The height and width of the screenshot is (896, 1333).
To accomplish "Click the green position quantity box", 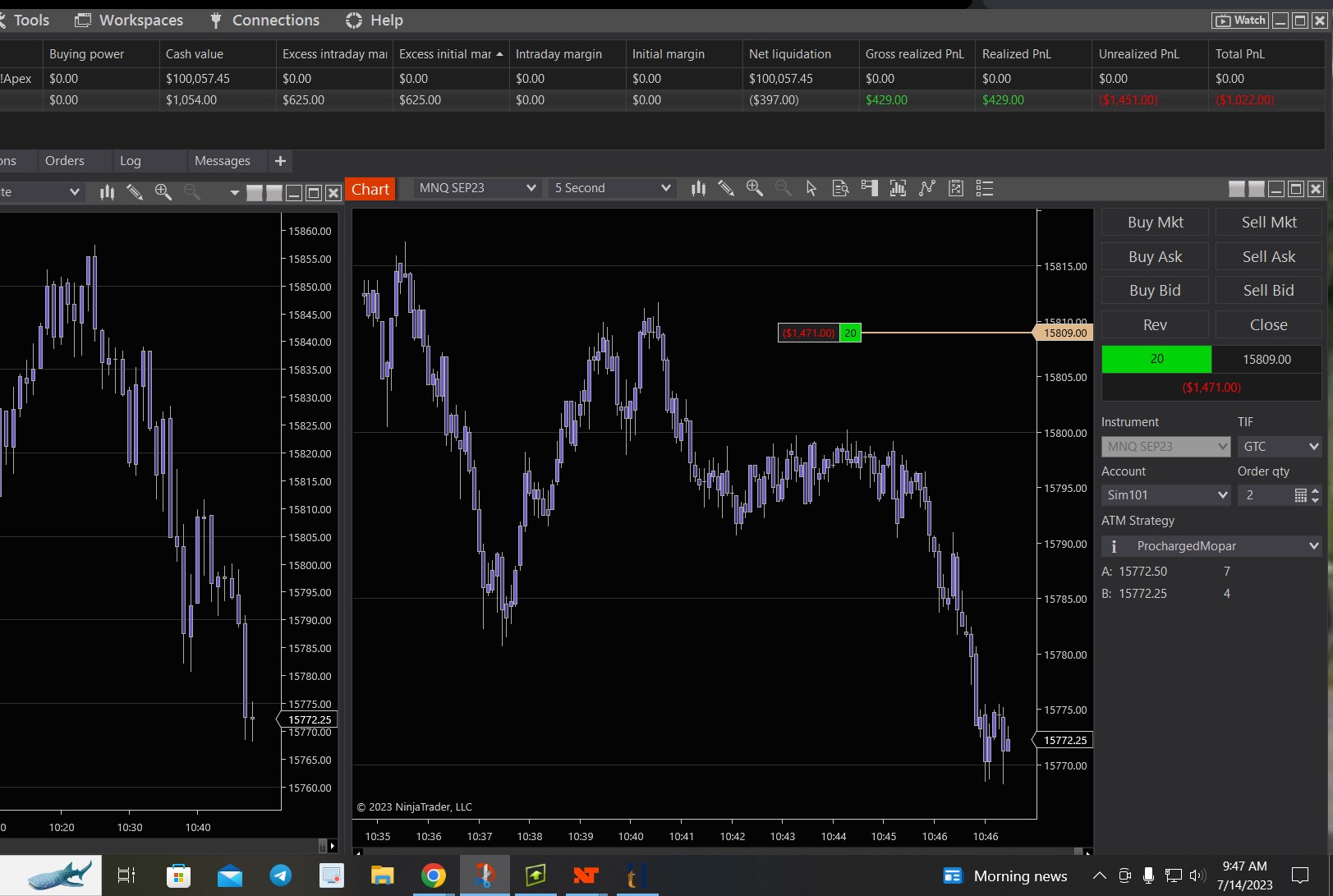I will (x=1156, y=359).
